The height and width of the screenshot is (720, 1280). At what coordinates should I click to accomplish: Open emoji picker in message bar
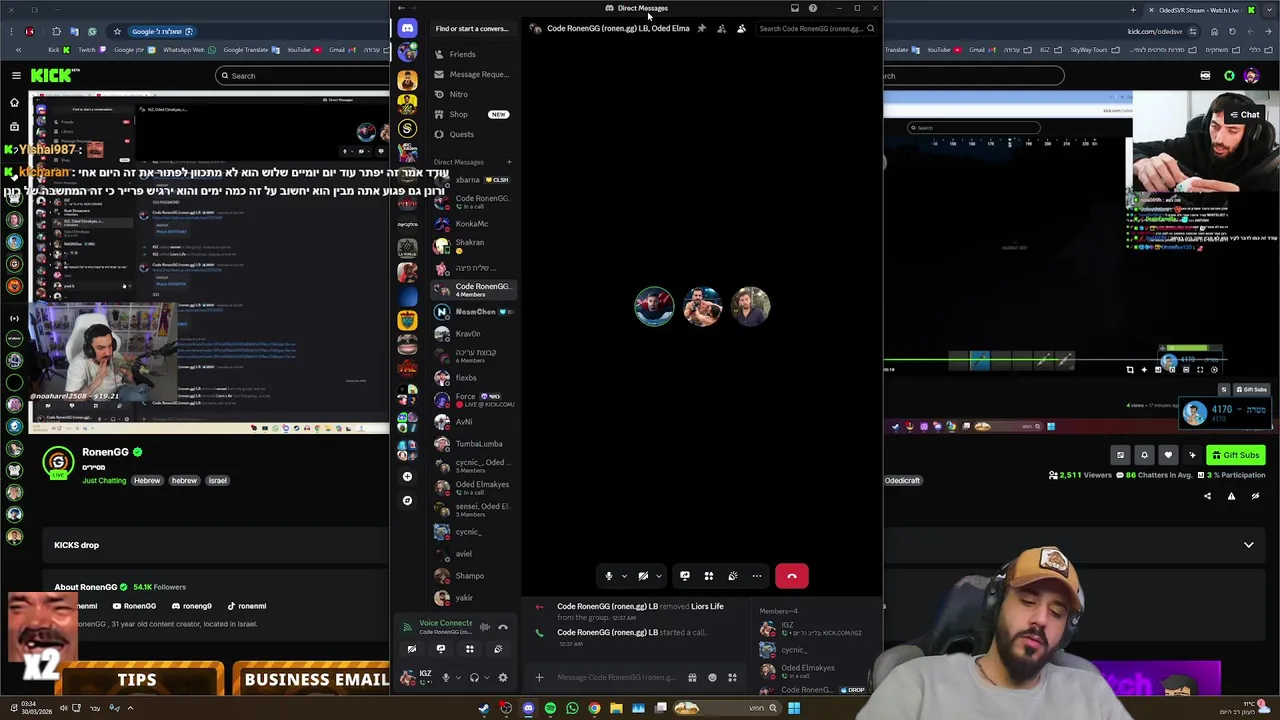click(712, 678)
